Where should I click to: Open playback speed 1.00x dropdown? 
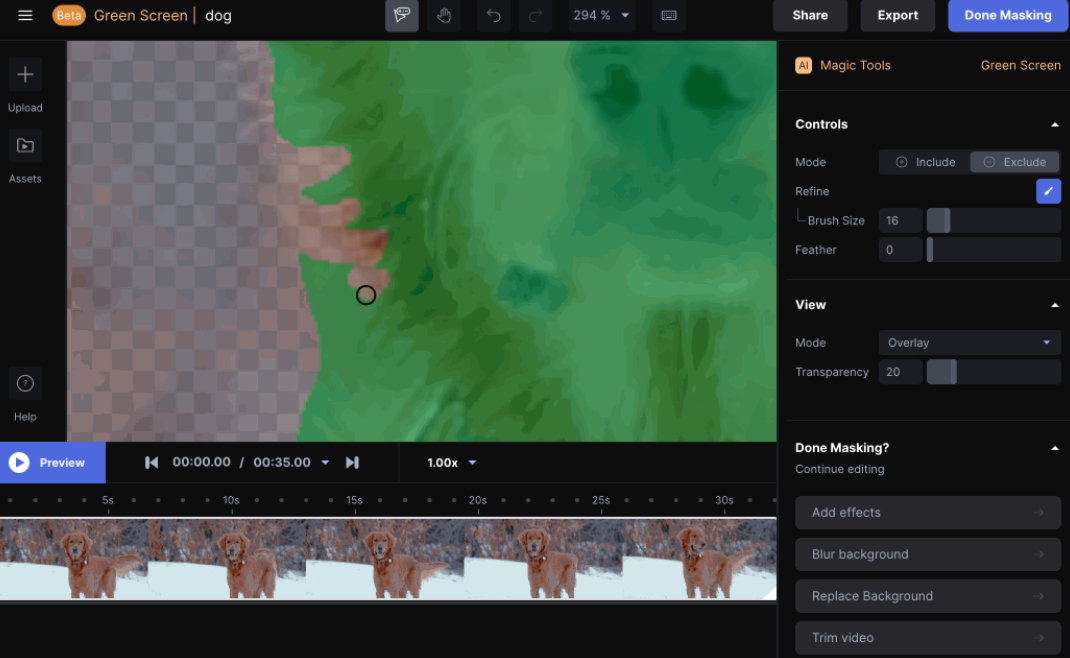[451, 463]
